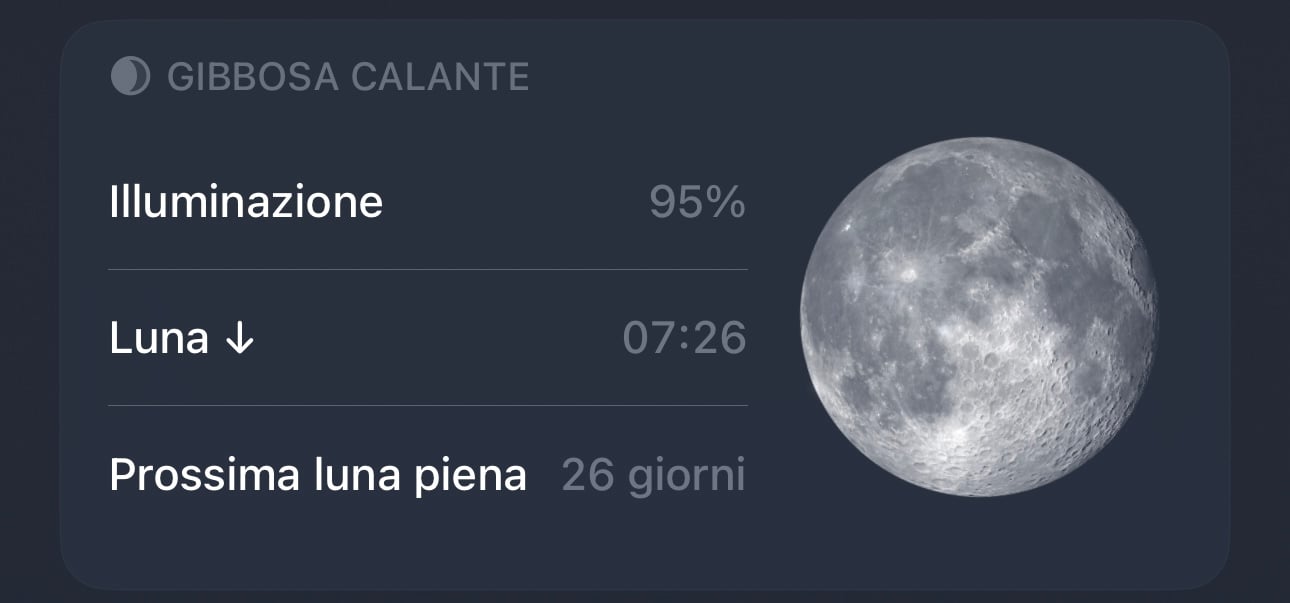This screenshot has height=603, width=1290.
Task: Click the percent sign after 95
Action: (x=726, y=202)
